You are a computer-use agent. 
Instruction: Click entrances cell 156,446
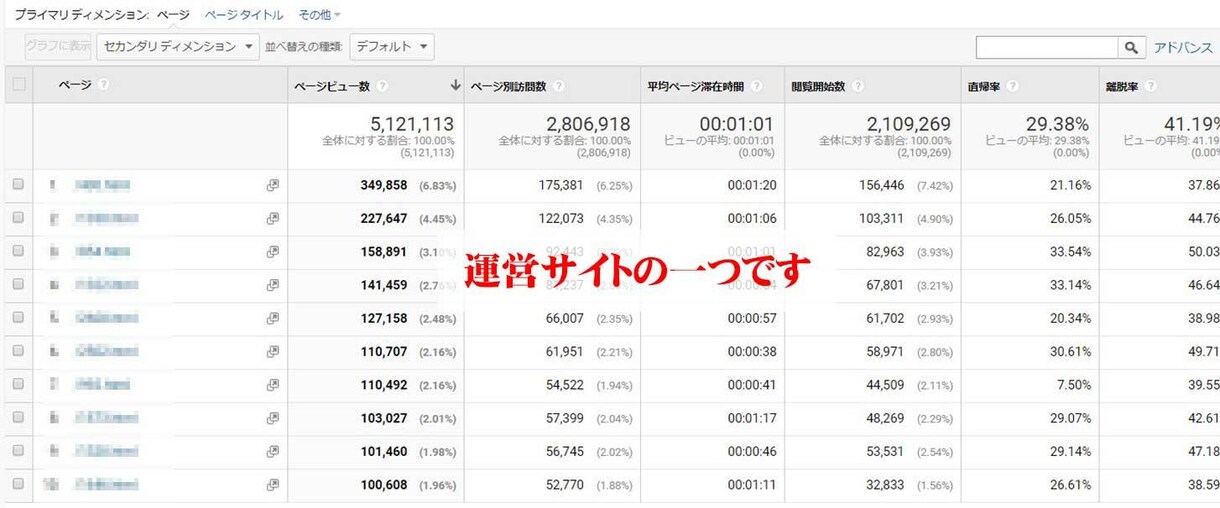coord(881,185)
